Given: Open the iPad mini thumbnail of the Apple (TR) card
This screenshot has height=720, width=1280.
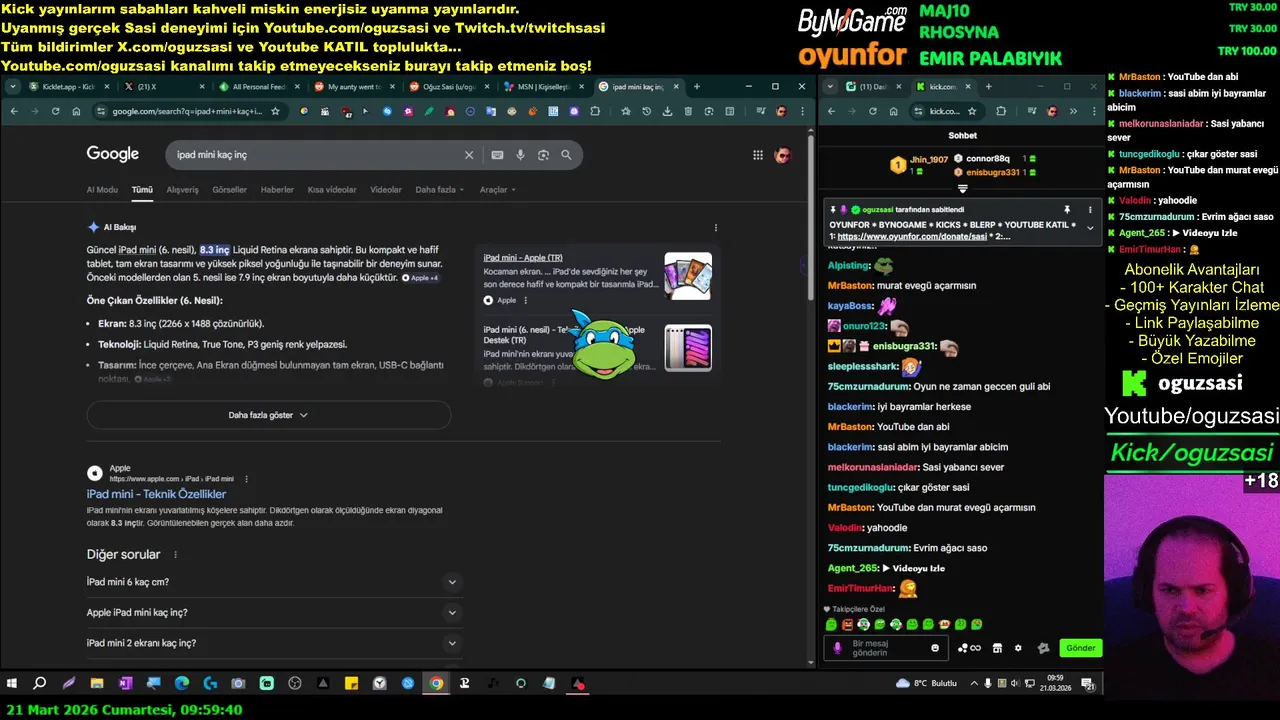Looking at the screenshot, I should [x=688, y=276].
